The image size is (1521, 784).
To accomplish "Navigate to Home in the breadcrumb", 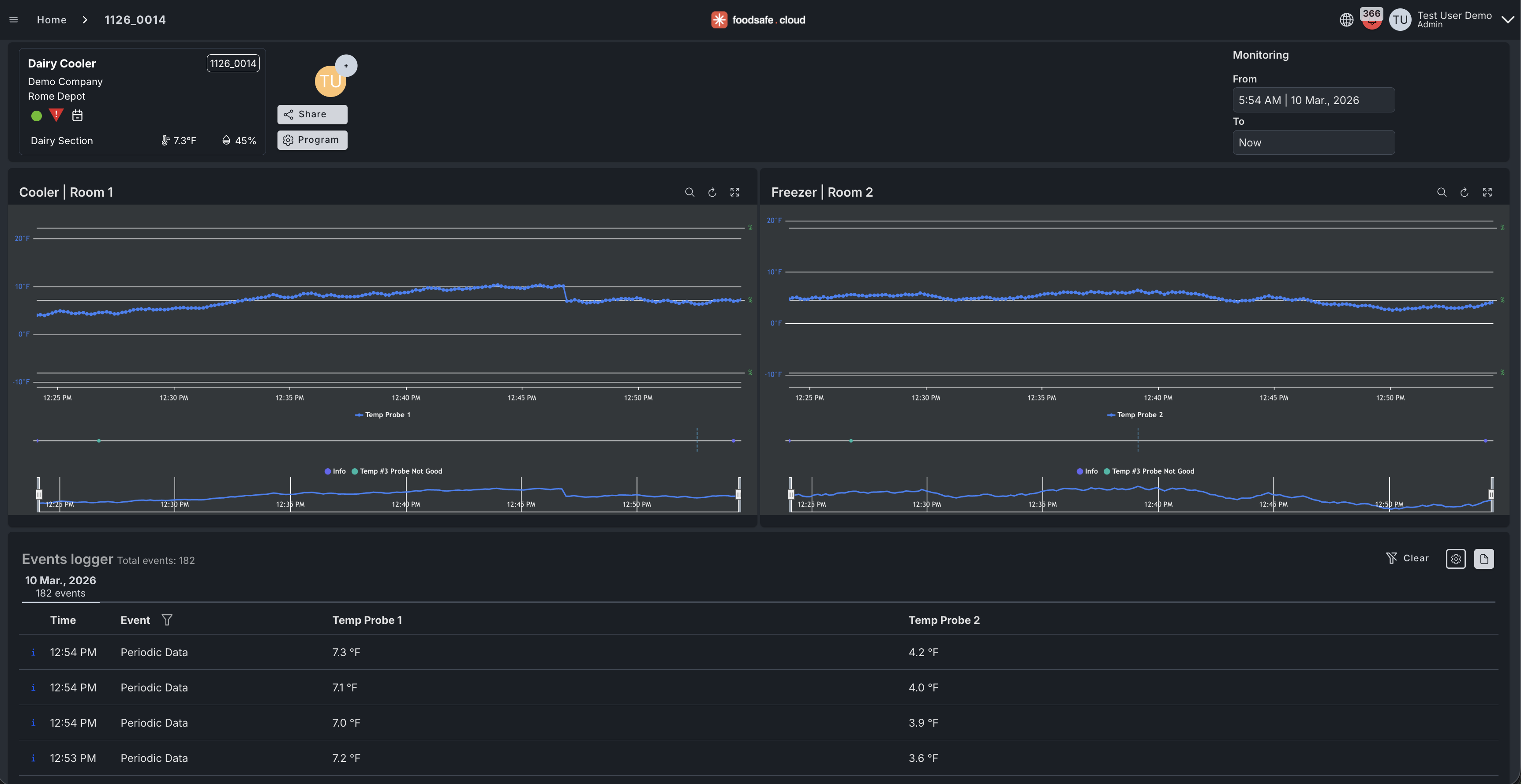I will [51, 19].
